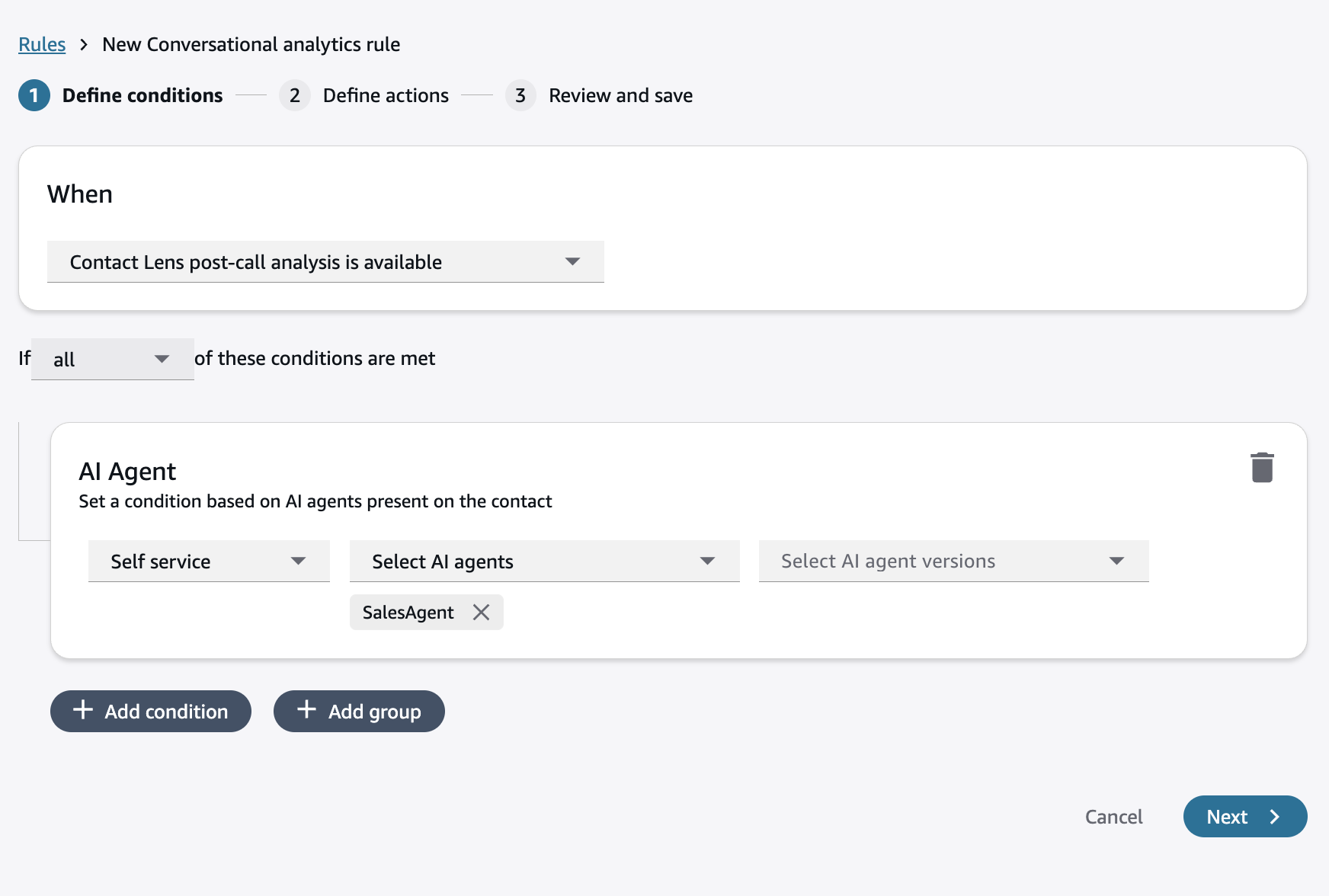
Task: Select the step 2 circle indicator
Action: click(295, 95)
